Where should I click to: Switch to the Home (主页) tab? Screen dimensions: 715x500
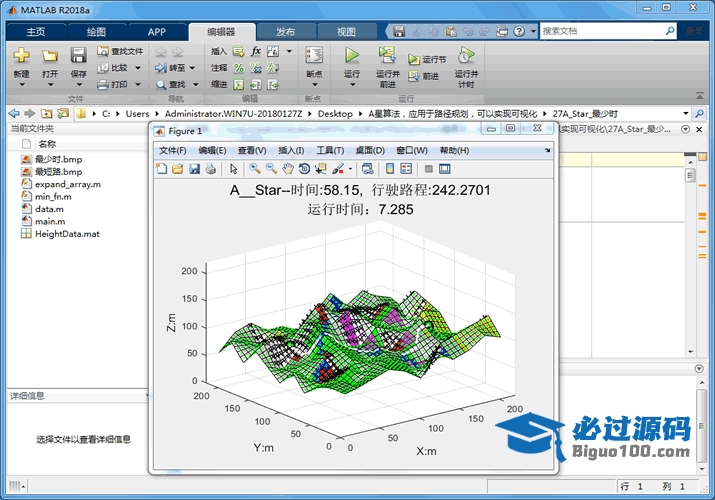[36, 32]
